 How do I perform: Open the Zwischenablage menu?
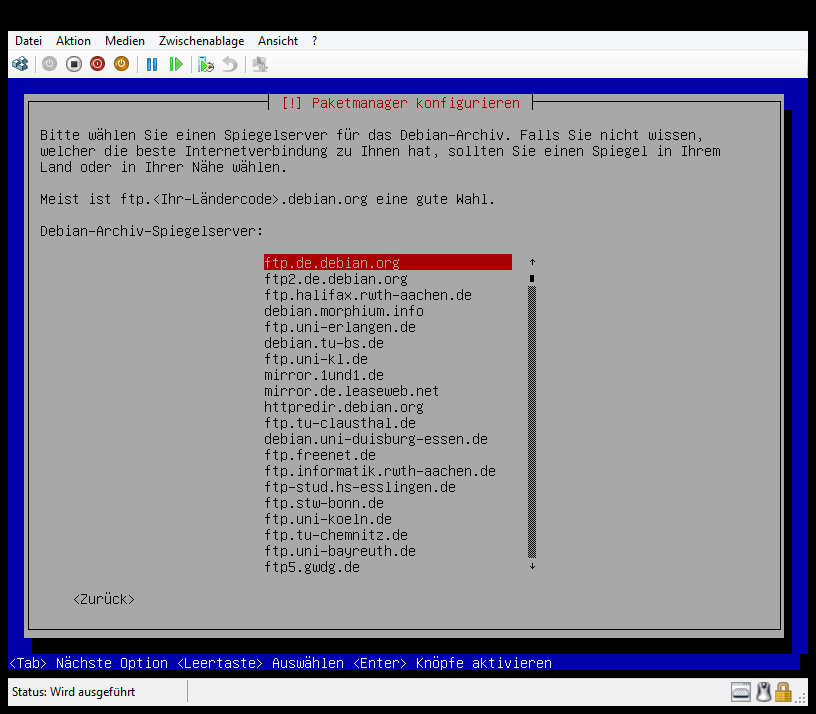(x=201, y=41)
